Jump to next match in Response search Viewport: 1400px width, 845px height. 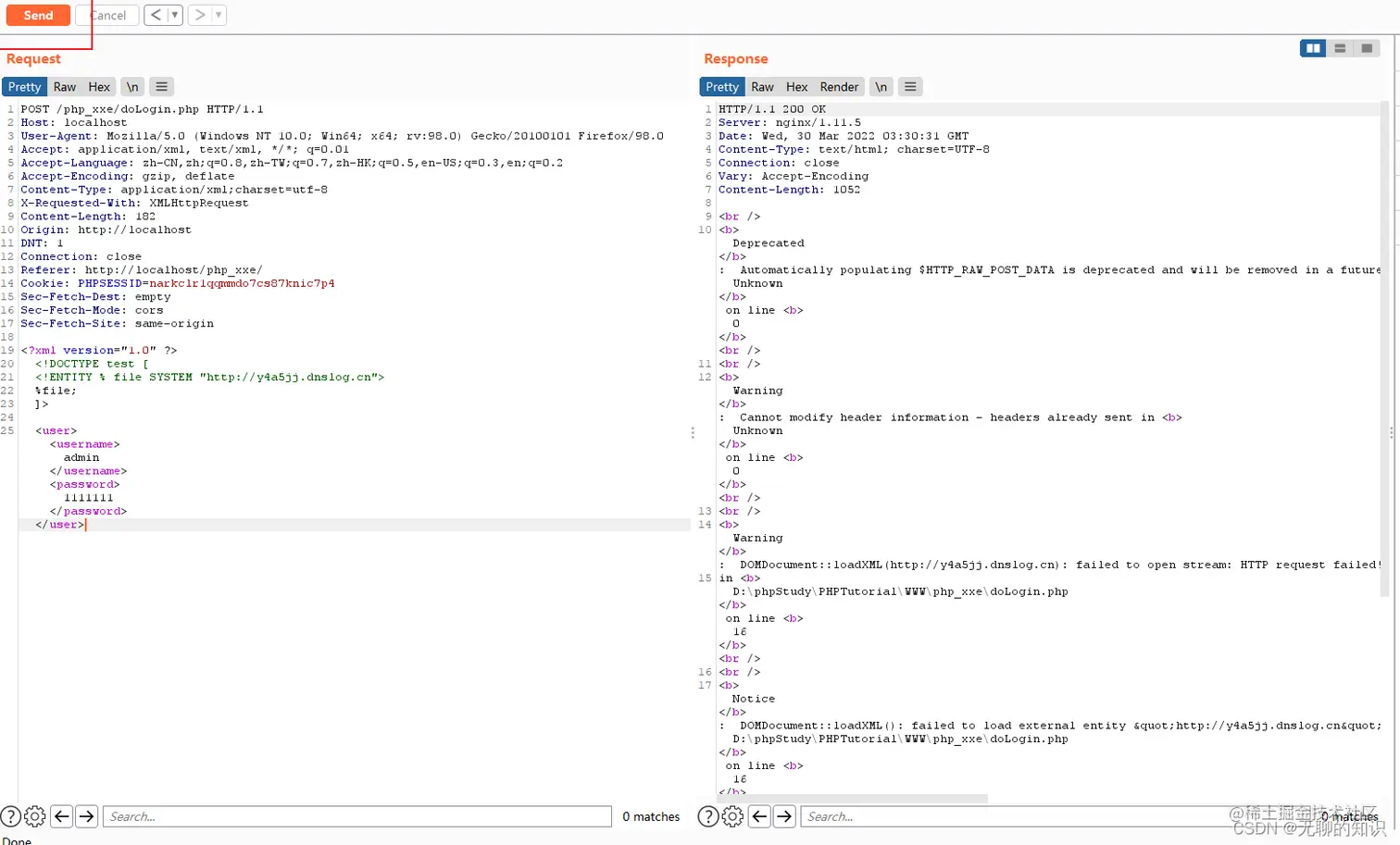(x=784, y=816)
